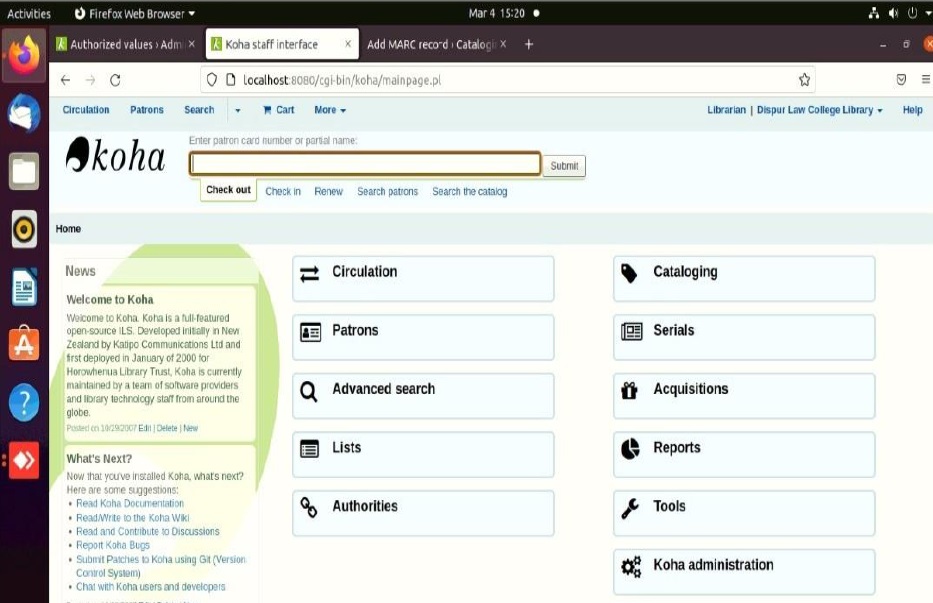Screen dimensions: 933x603
Task: Click the Koha administration gears icon
Action: coord(631,567)
